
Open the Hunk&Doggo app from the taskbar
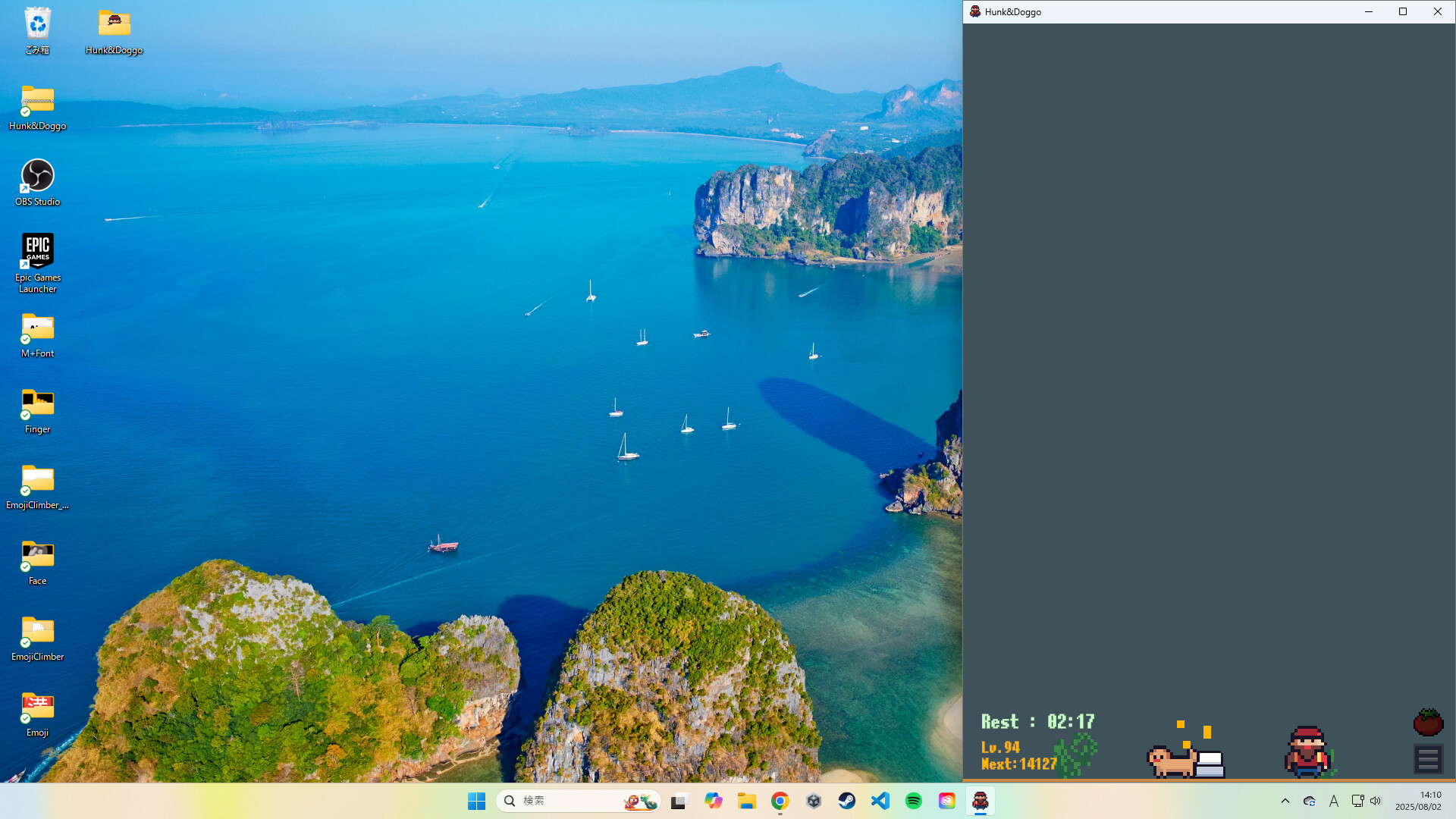(x=981, y=800)
